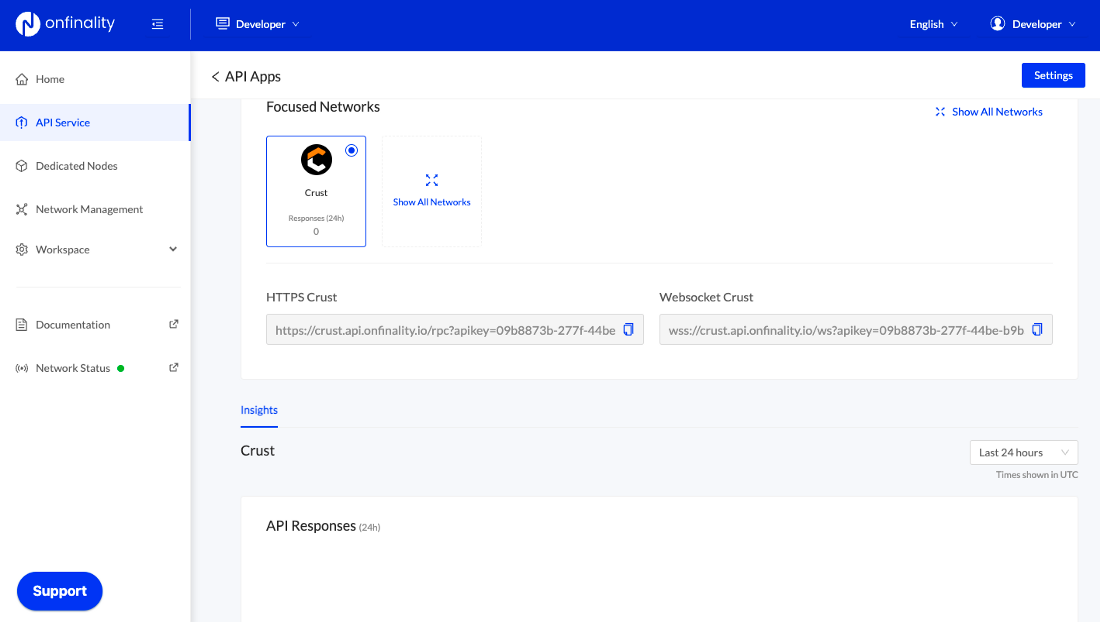Click Network Status external link icon

coord(173,367)
